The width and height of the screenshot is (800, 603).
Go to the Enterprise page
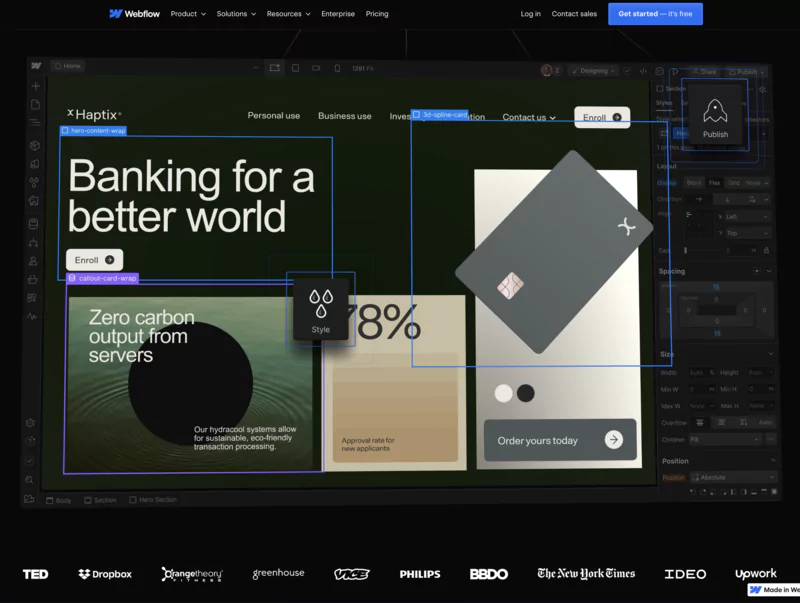coord(338,14)
